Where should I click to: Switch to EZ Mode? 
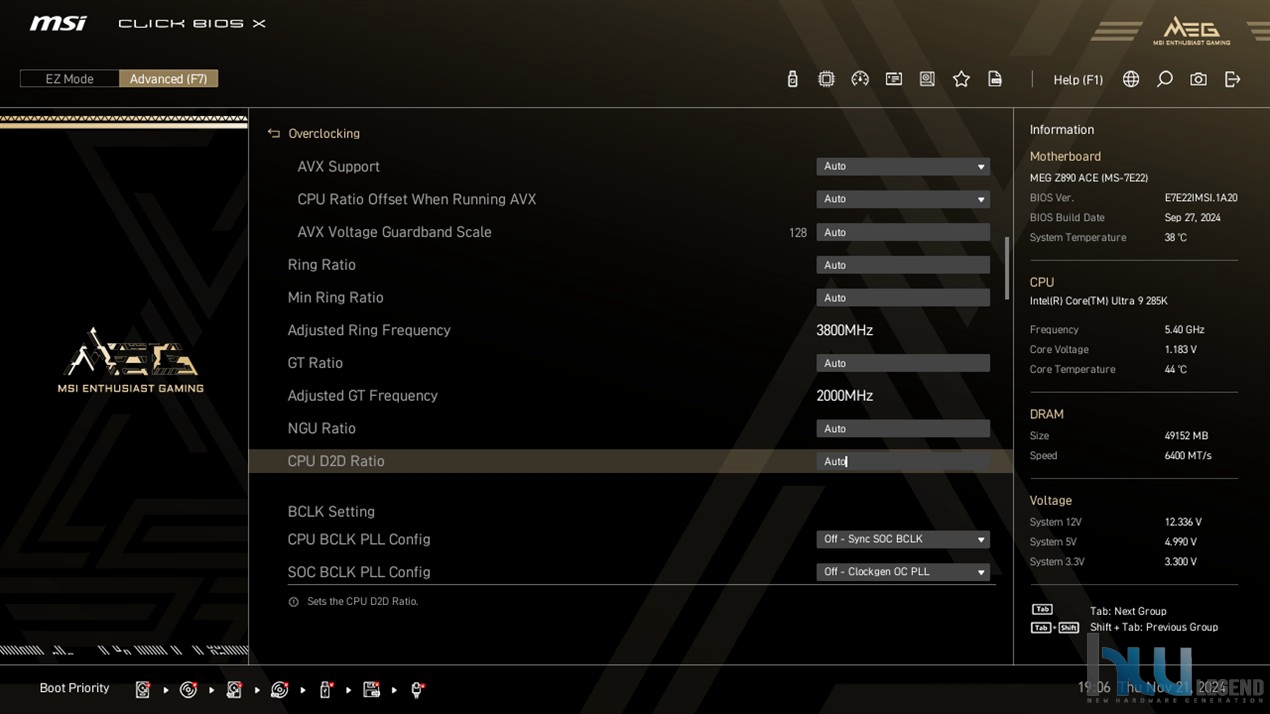[69, 79]
